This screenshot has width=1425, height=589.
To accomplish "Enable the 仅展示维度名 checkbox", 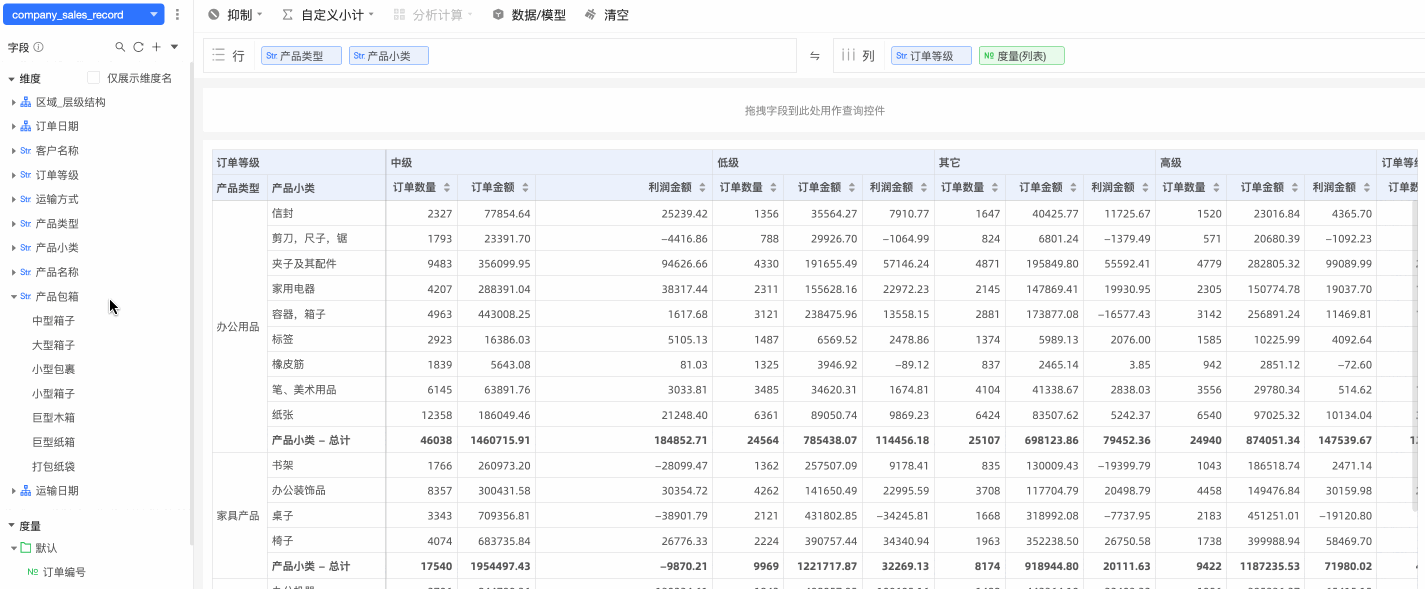I will click(94, 78).
